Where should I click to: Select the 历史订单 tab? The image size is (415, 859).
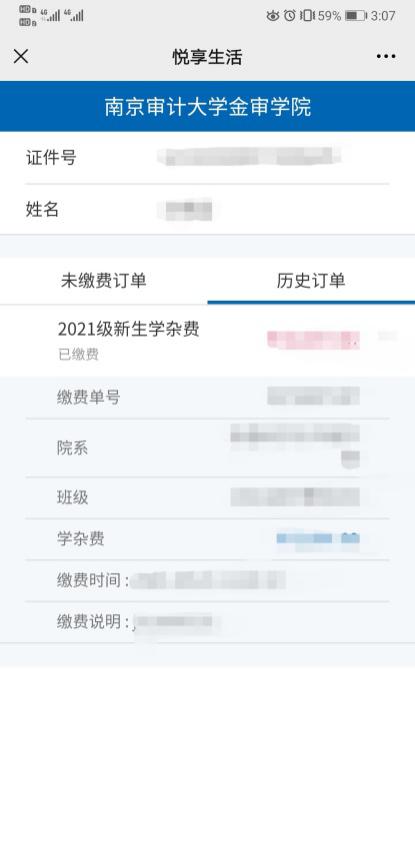[311, 281]
